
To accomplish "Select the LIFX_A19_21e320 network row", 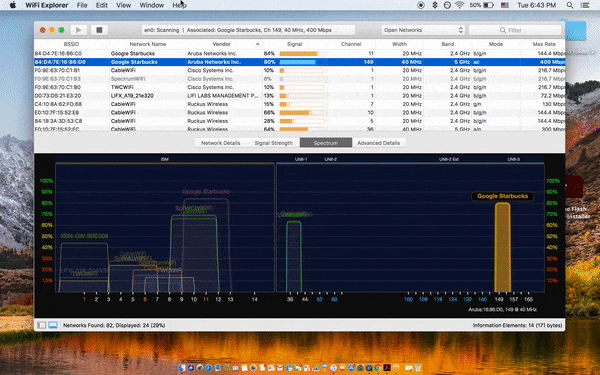I will pos(299,96).
